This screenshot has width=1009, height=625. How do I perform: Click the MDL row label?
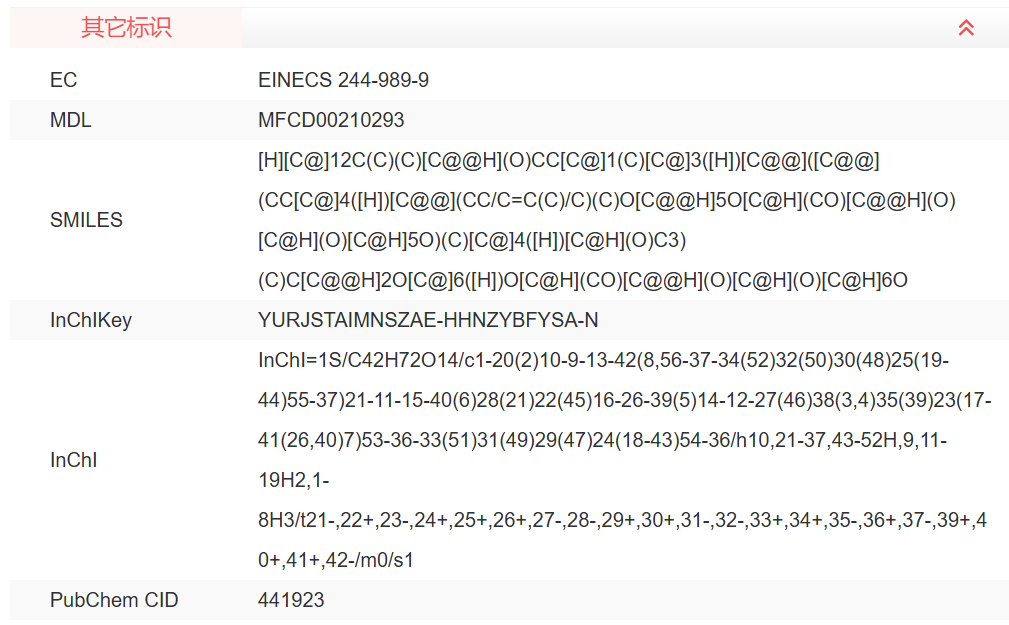(70, 120)
